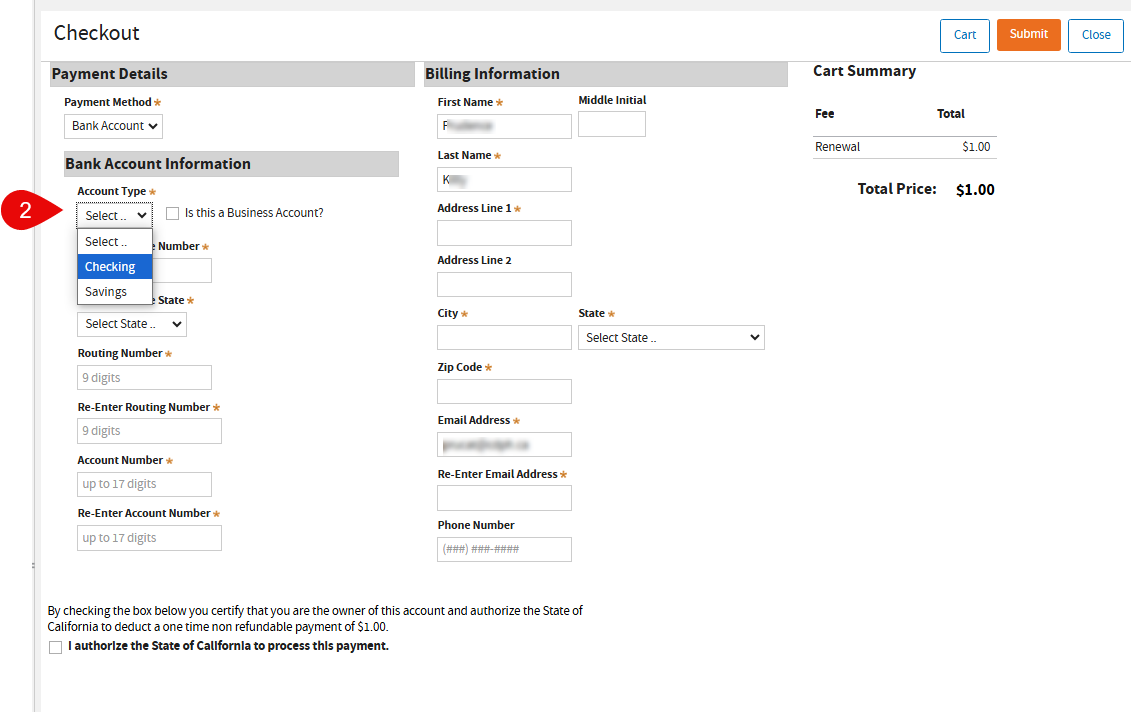Click the red step 2 marker

28,211
